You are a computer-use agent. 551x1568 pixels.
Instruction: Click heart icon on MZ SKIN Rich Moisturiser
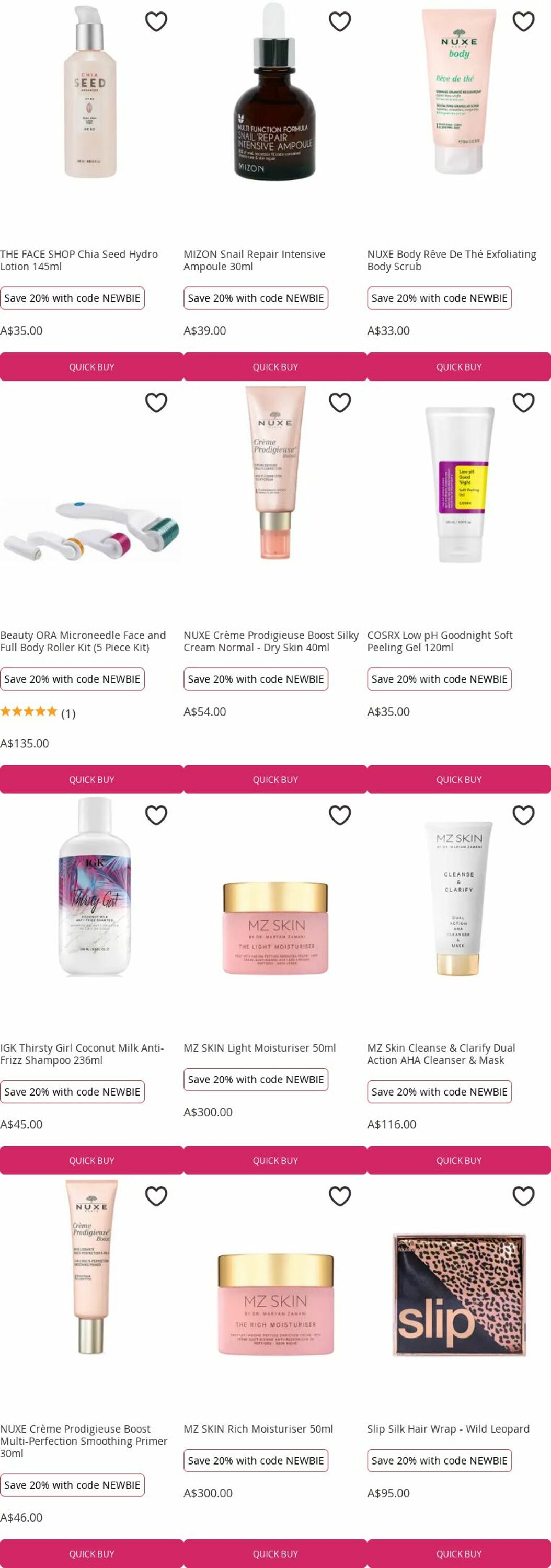(x=340, y=1196)
